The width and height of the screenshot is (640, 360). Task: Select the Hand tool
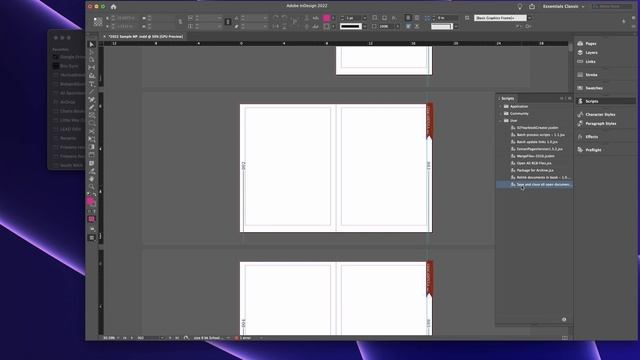[x=92, y=179]
